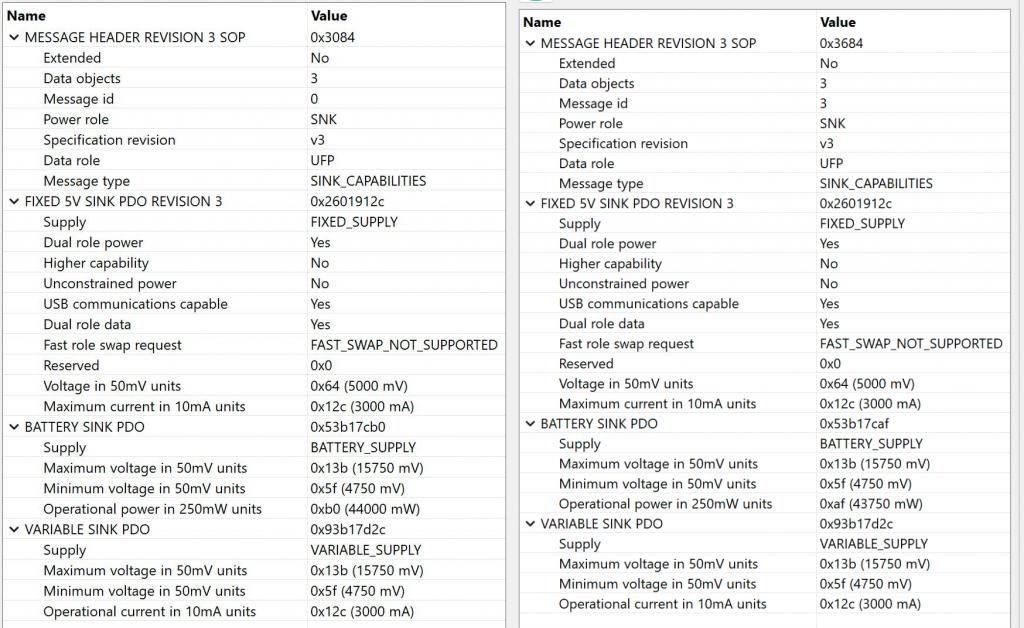Collapse right MESSAGE HEADER REVISION 3 SOP
The height and width of the screenshot is (628, 1024).
click(x=530, y=44)
